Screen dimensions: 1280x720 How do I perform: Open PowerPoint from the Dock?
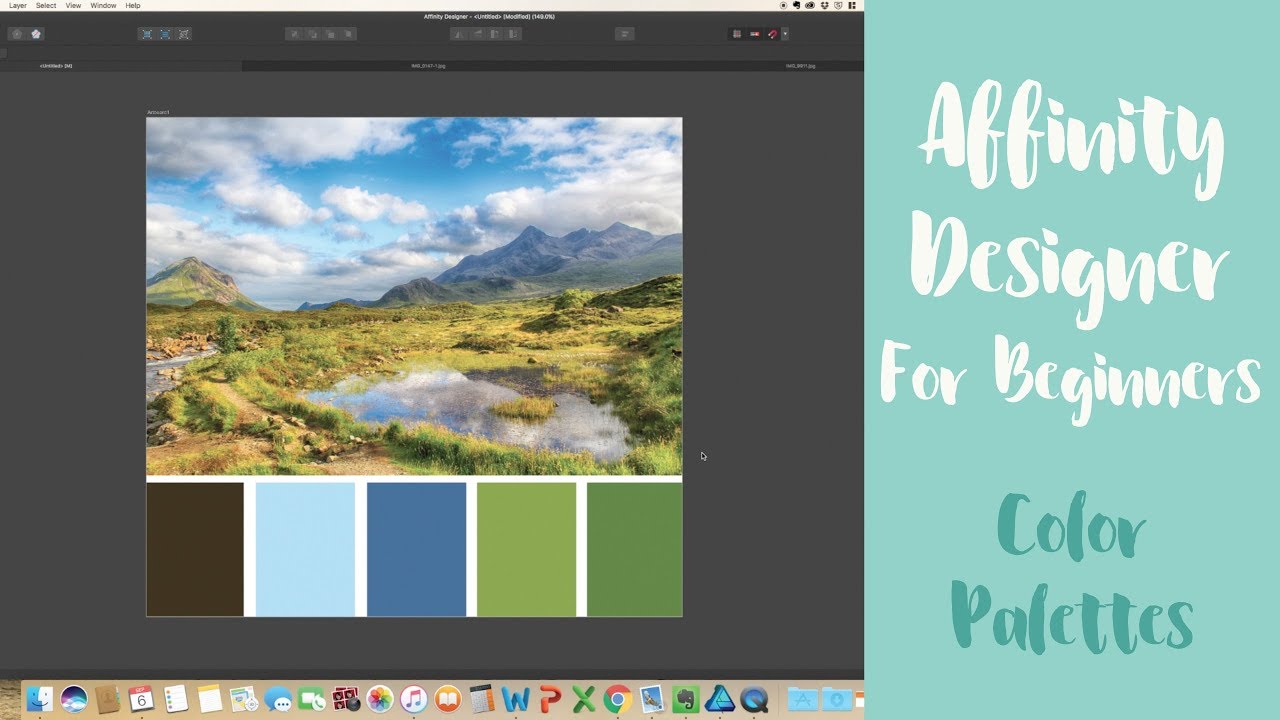[x=550, y=699]
